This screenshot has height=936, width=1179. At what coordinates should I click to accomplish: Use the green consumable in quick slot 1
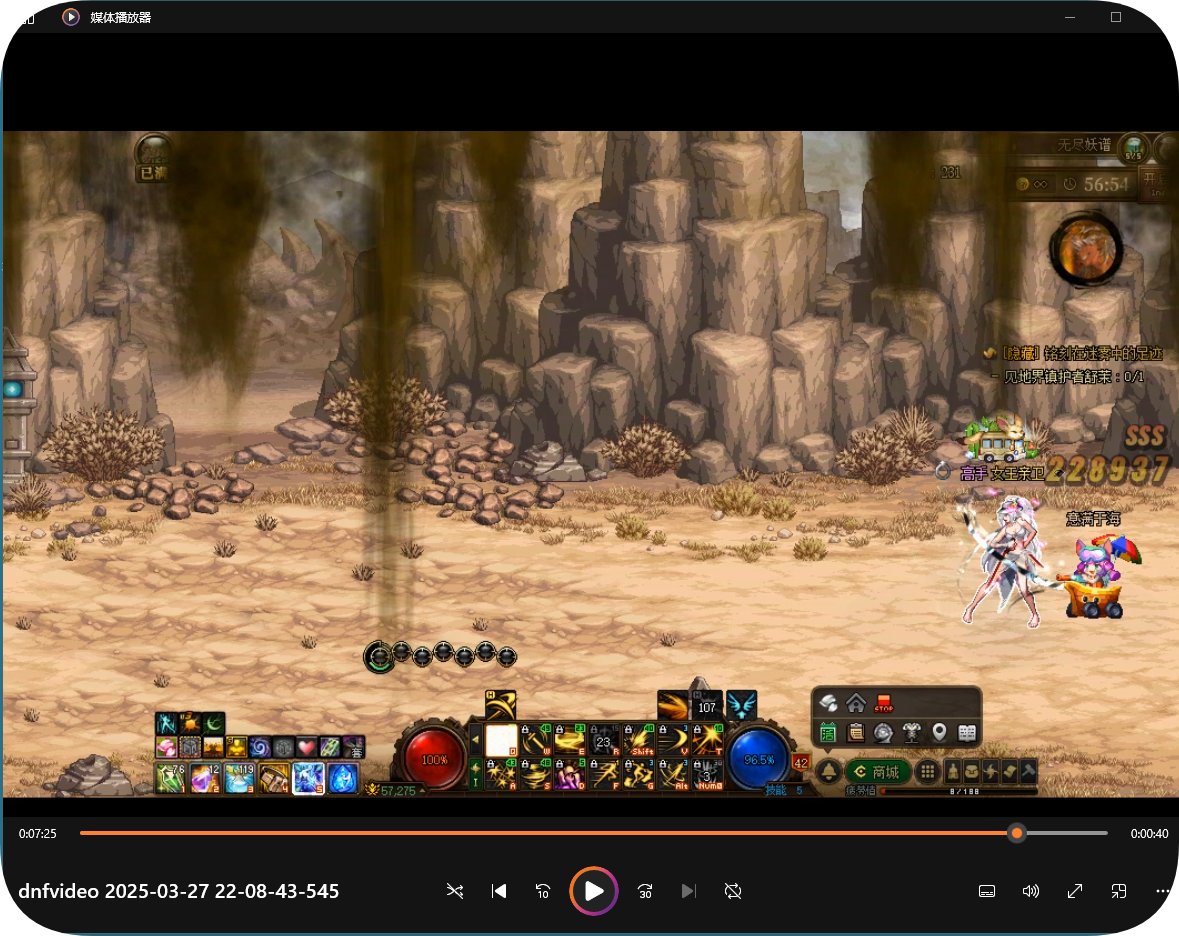click(x=170, y=778)
